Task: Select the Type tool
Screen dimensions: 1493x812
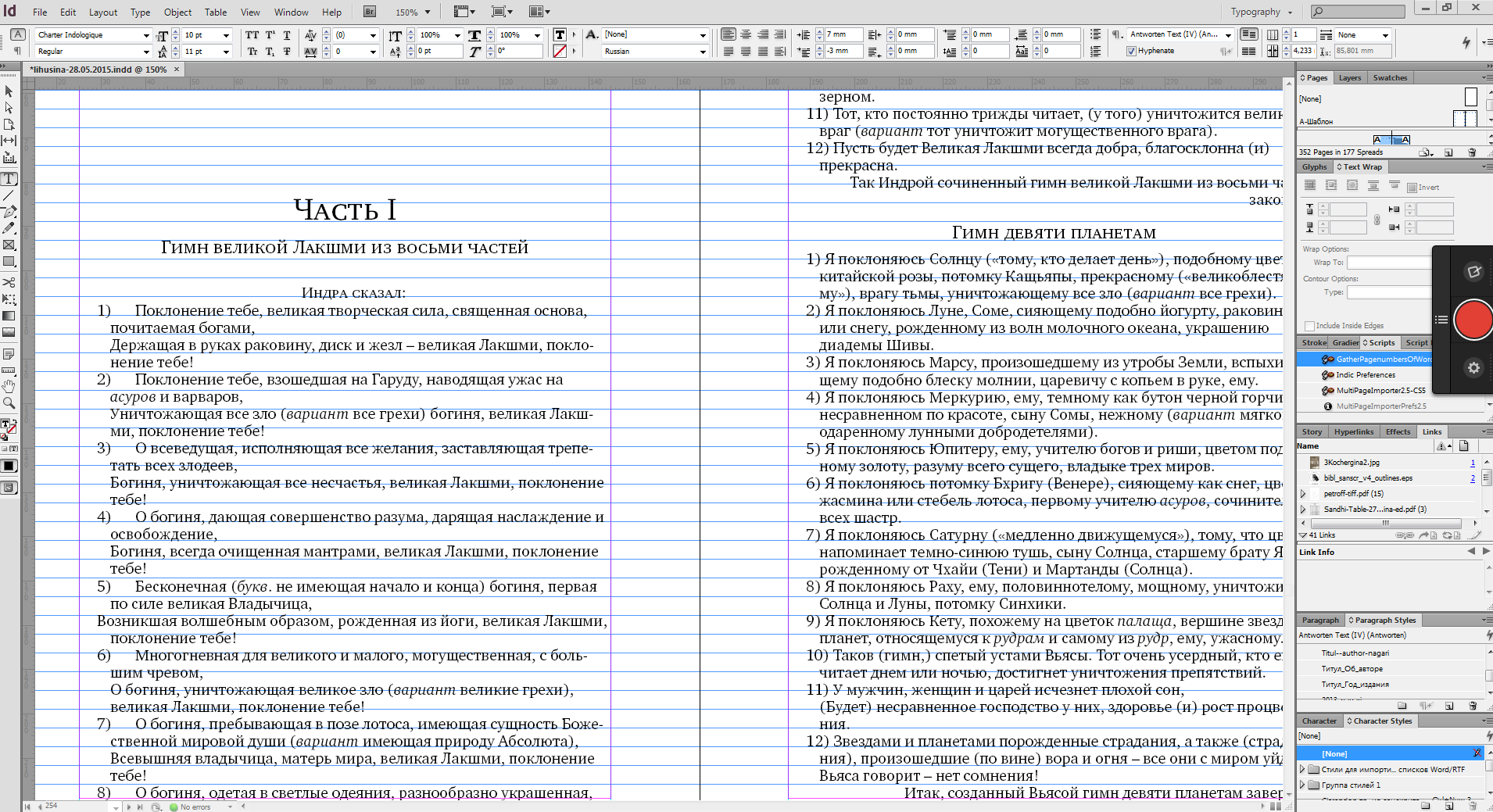Action: pos(9,179)
